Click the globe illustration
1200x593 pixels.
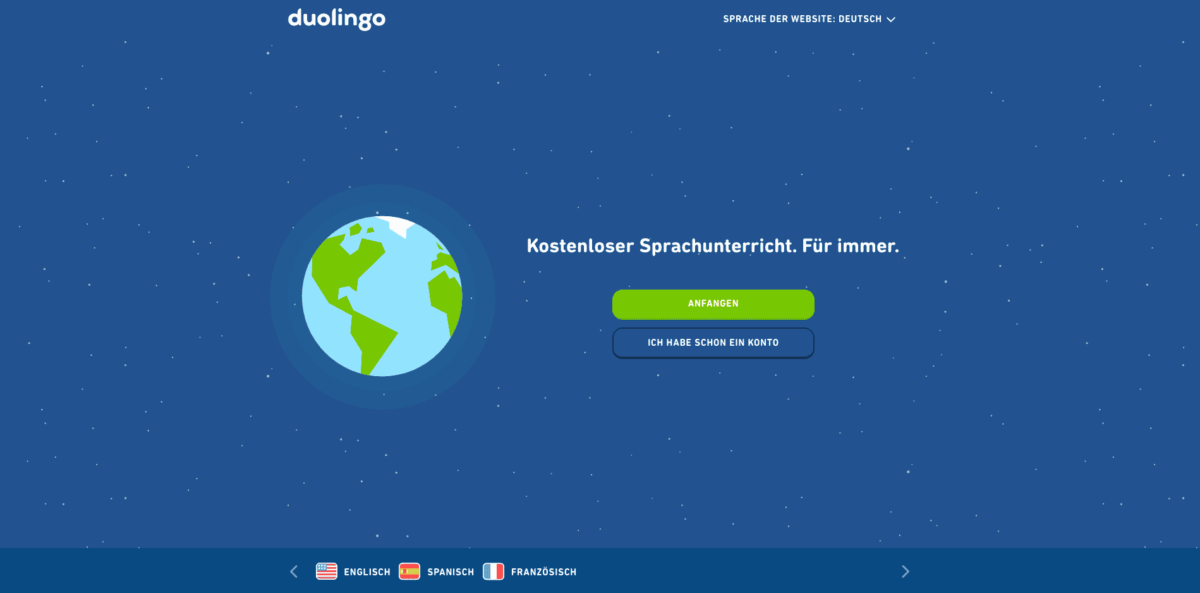click(382, 296)
